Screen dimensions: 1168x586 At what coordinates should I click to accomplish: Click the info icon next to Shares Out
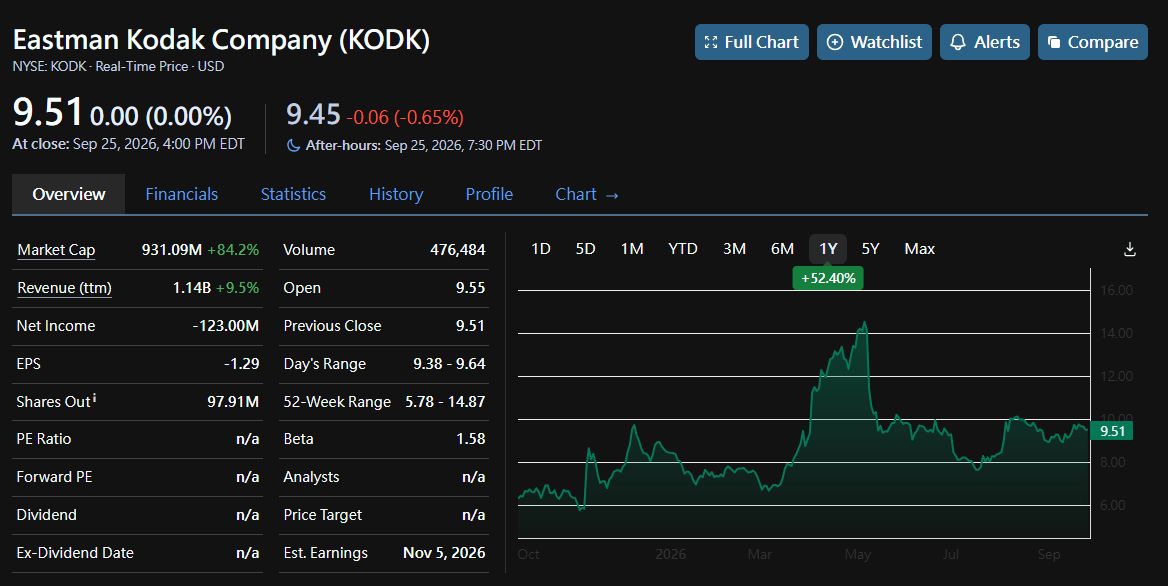point(95,398)
